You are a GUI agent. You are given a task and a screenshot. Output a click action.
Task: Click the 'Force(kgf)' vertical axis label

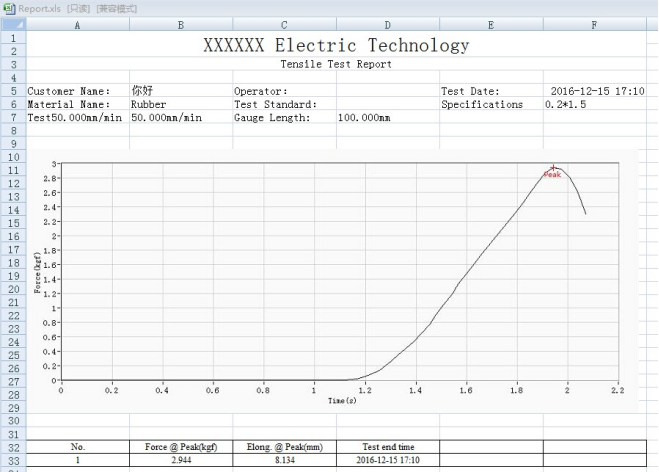coord(38,272)
